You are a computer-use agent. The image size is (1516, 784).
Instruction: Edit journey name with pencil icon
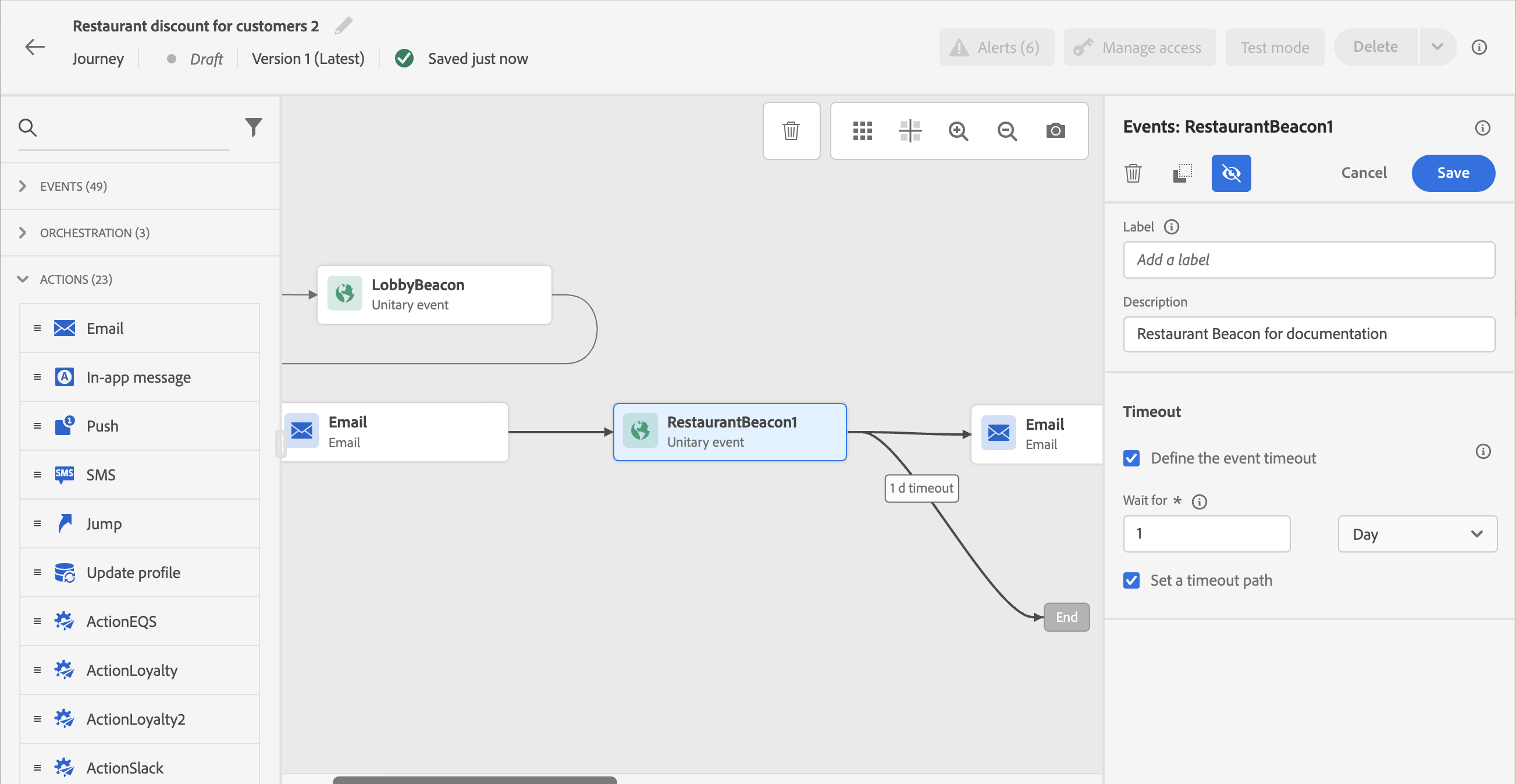click(x=344, y=26)
